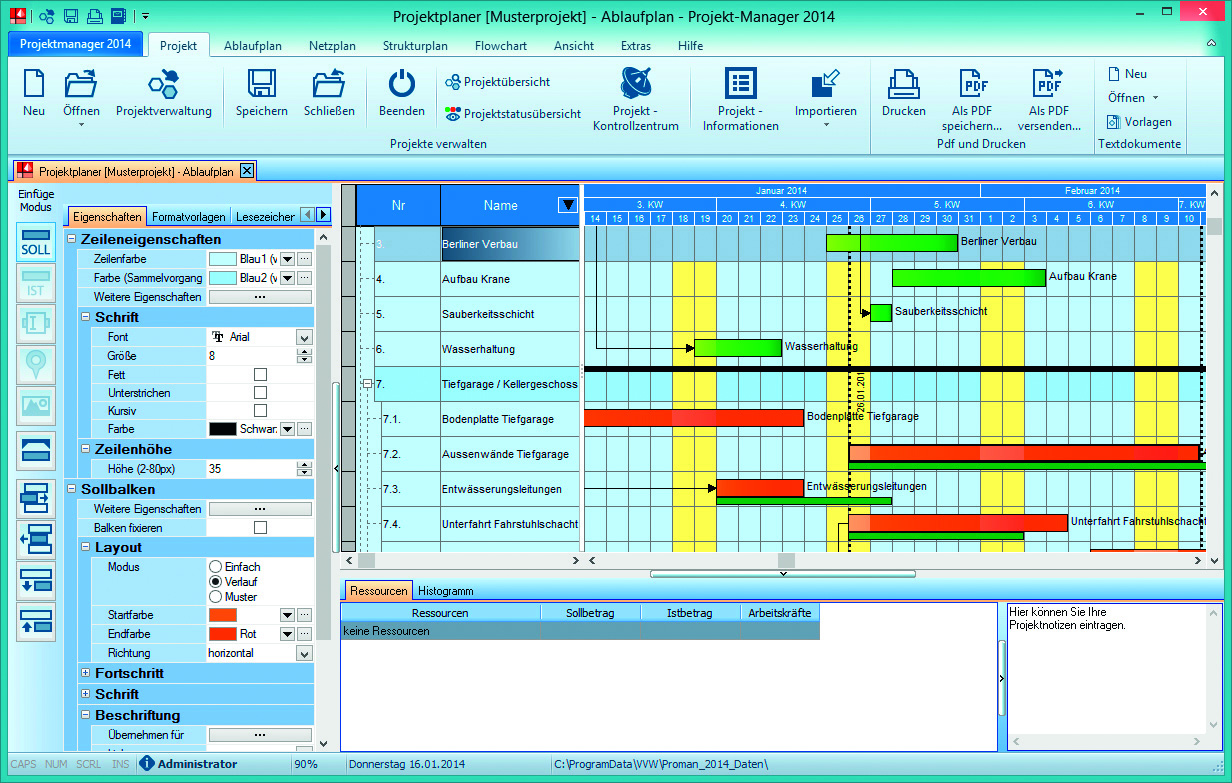Select the SOLL insert mode

tap(36, 243)
